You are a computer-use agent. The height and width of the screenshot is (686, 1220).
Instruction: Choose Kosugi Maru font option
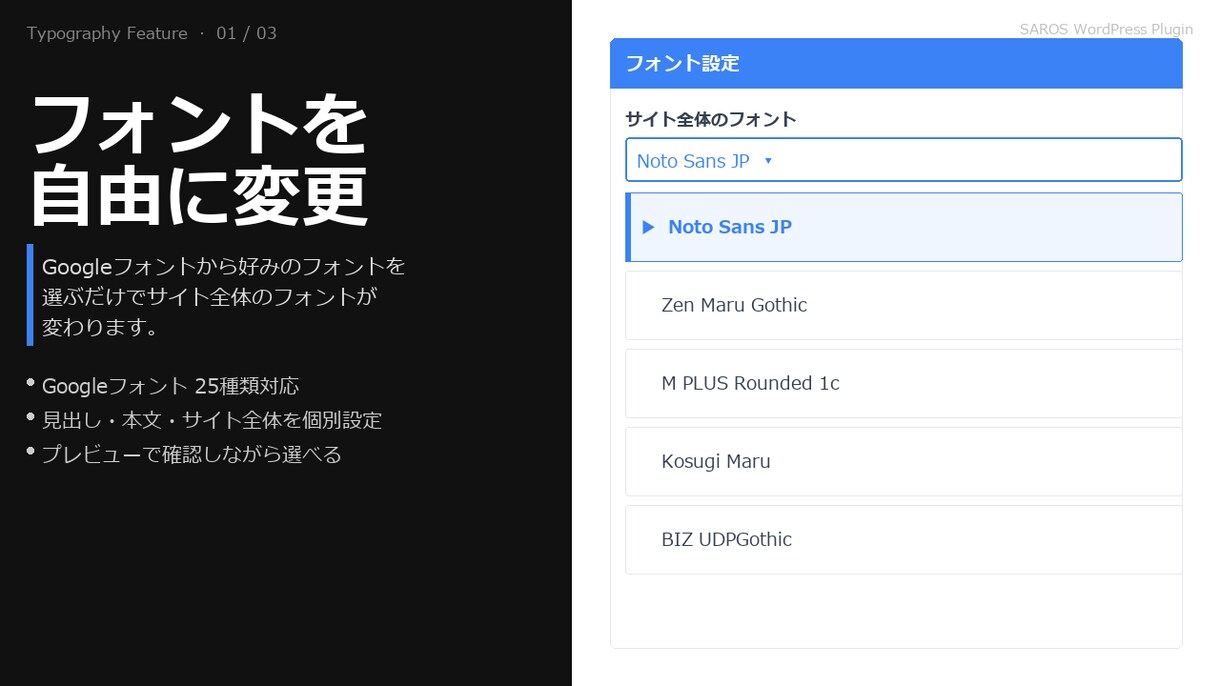904,461
